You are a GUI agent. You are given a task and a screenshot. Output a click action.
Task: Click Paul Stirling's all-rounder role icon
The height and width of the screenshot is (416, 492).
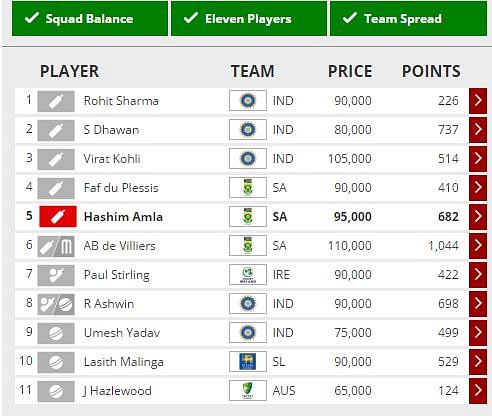(56, 275)
